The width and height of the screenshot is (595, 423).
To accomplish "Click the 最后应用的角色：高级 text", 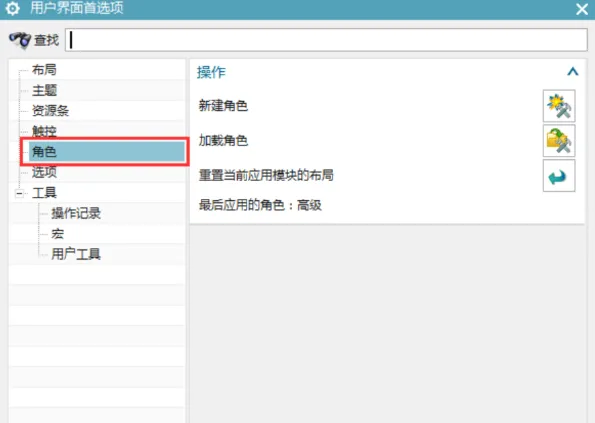I will [x=260, y=205].
